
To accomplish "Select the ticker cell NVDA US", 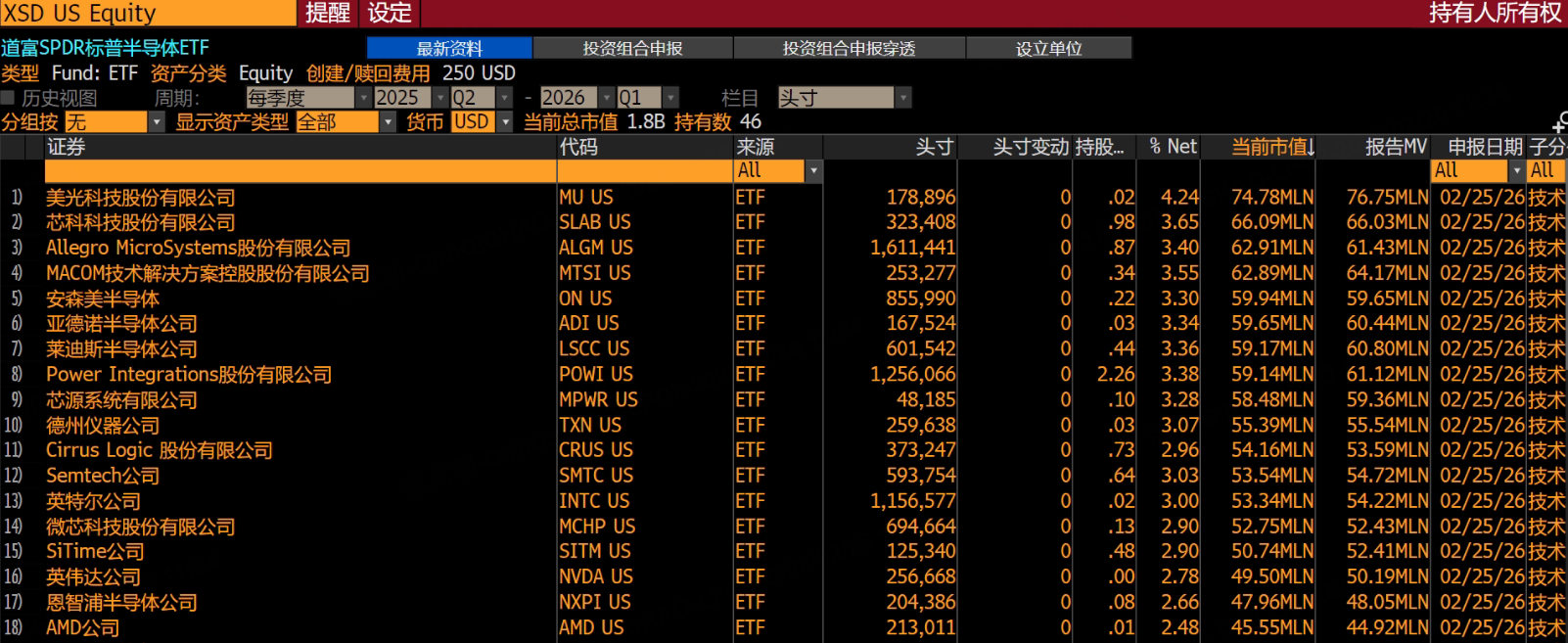I will coord(595,577).
